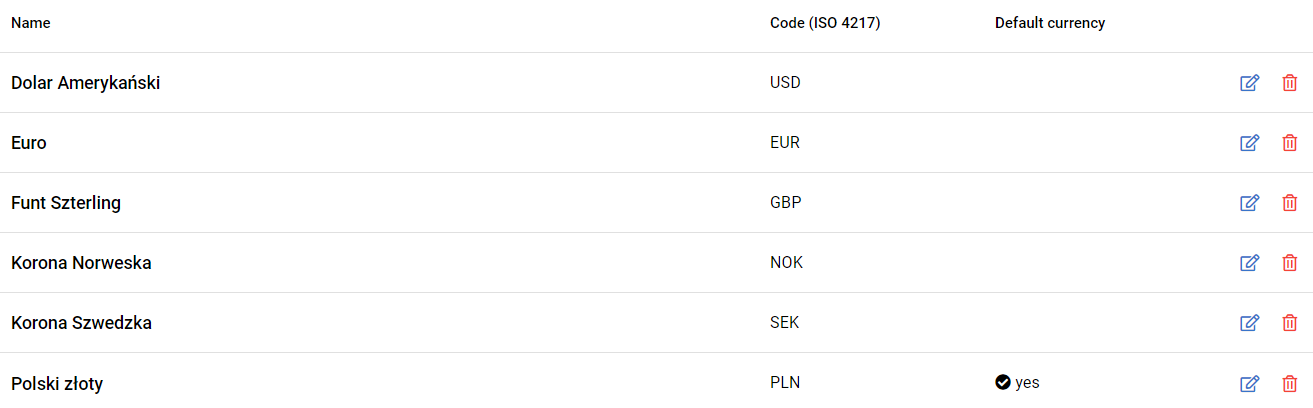Click the USD currency code
This screenshot has width=1313, height=408.
click(785, 83)
